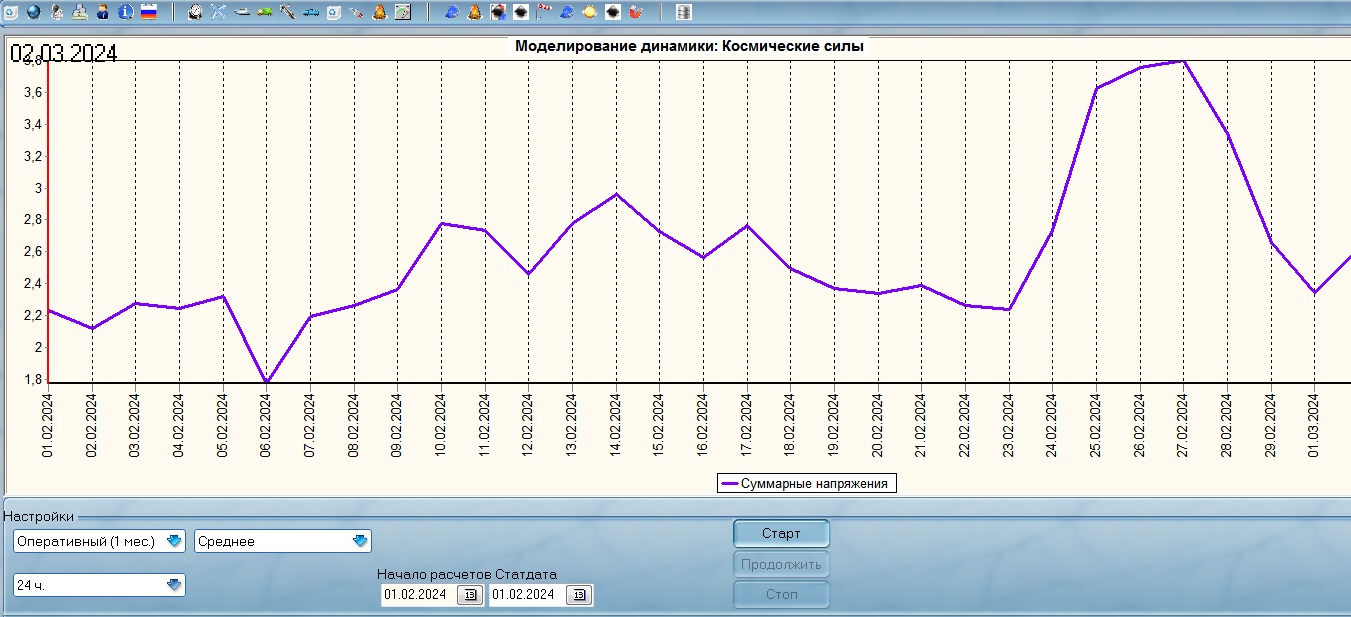Open the 'Среднее' dropdown list

click(x=360, y=541)
